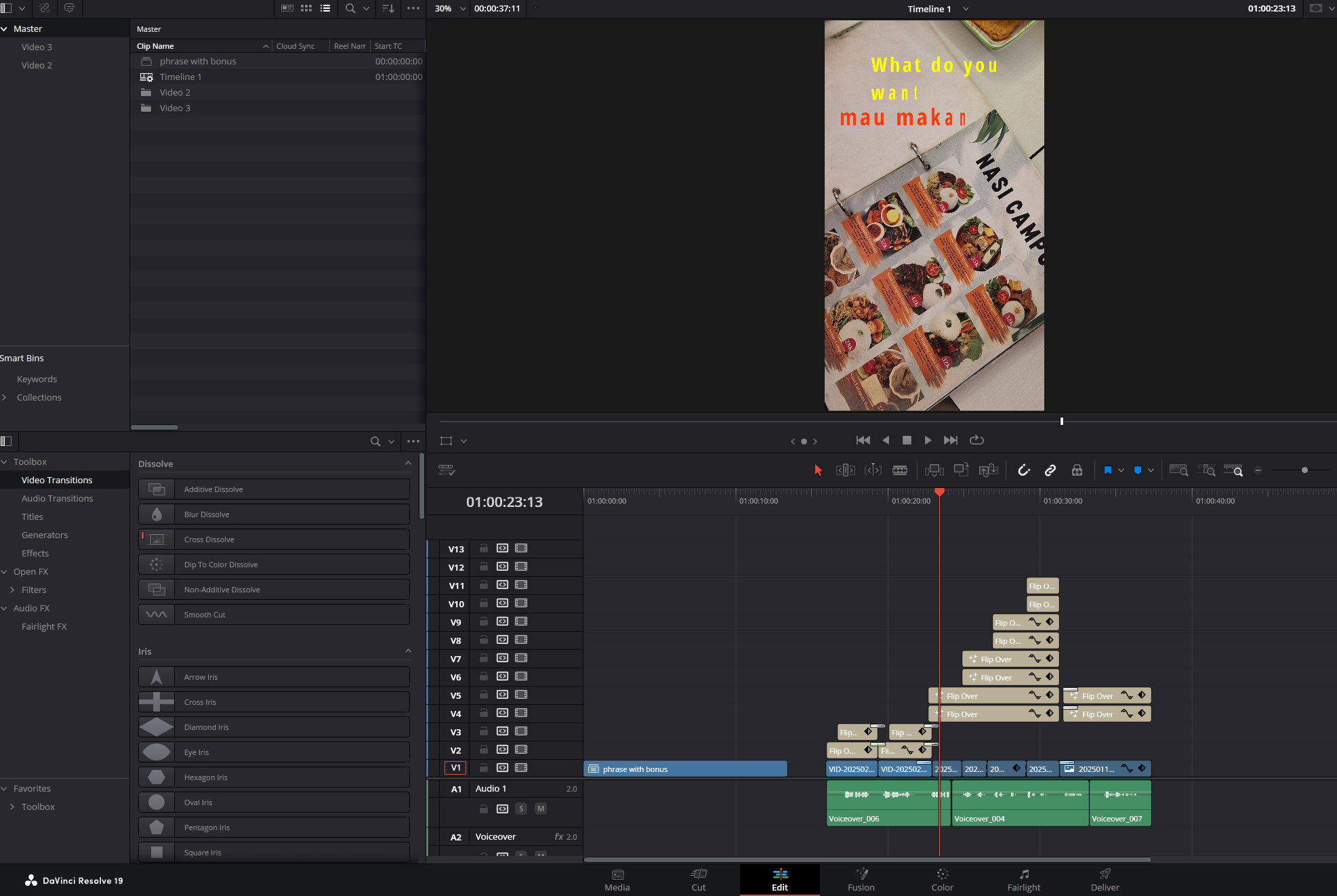
Task: Lock the V5 video track
Action: [484, 695]
